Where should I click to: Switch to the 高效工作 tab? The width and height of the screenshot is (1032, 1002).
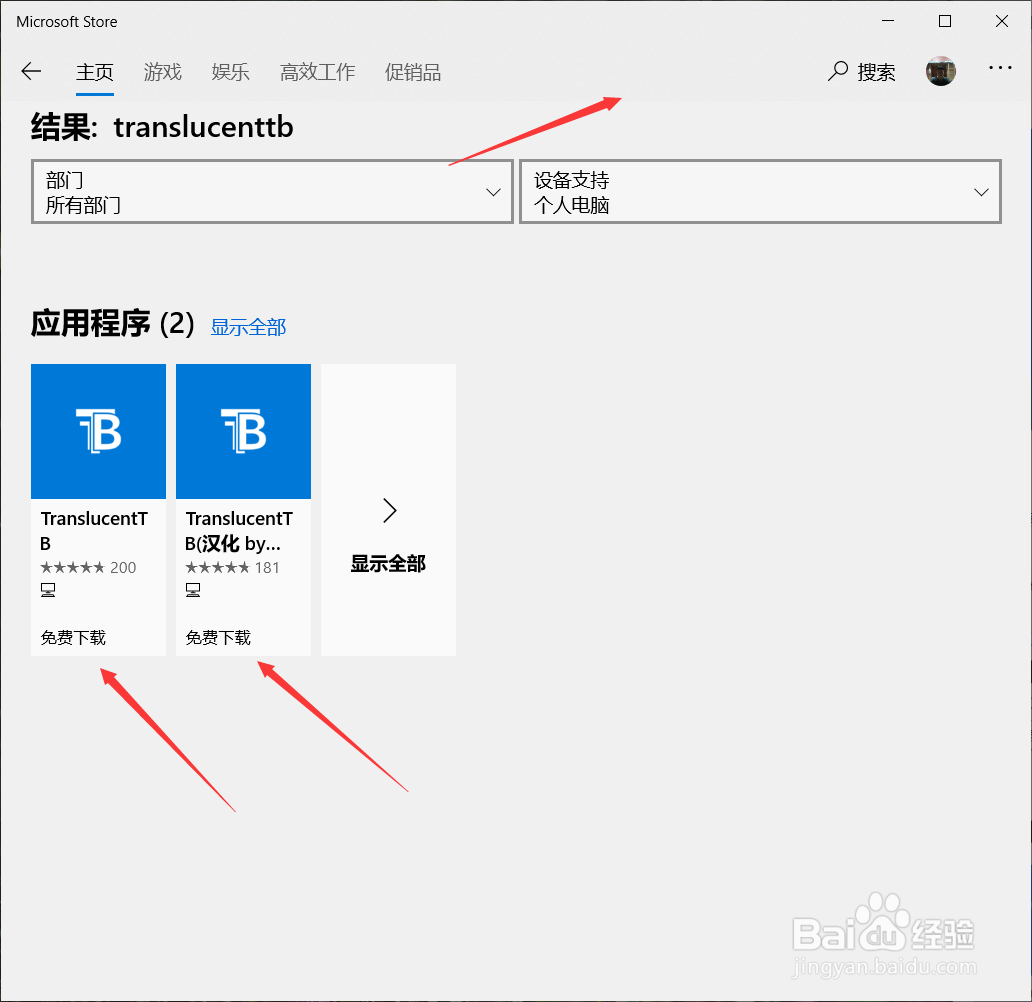click(317, 72)
